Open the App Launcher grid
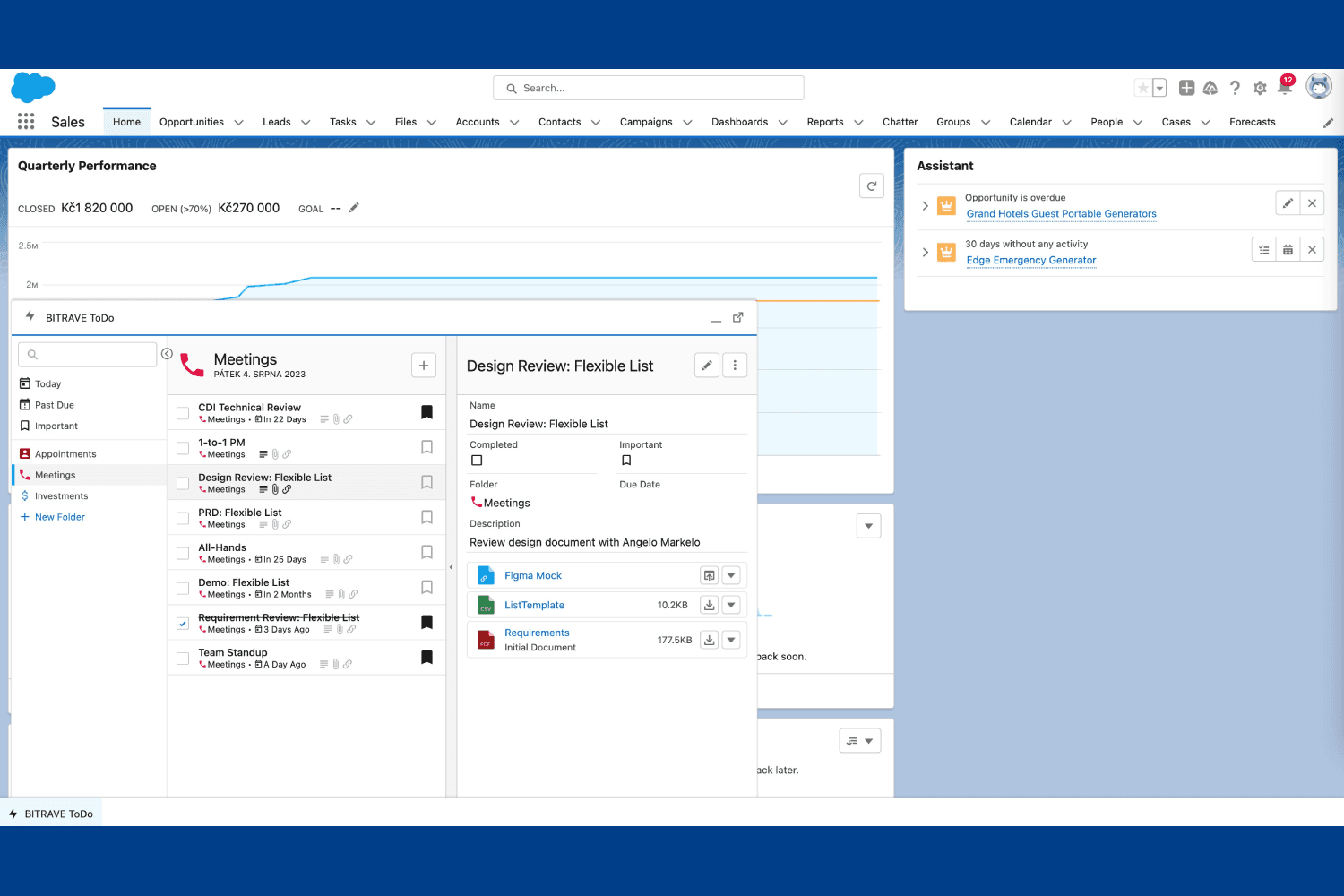The width and height of the screenshot is (1344, 896). [26, 121]
